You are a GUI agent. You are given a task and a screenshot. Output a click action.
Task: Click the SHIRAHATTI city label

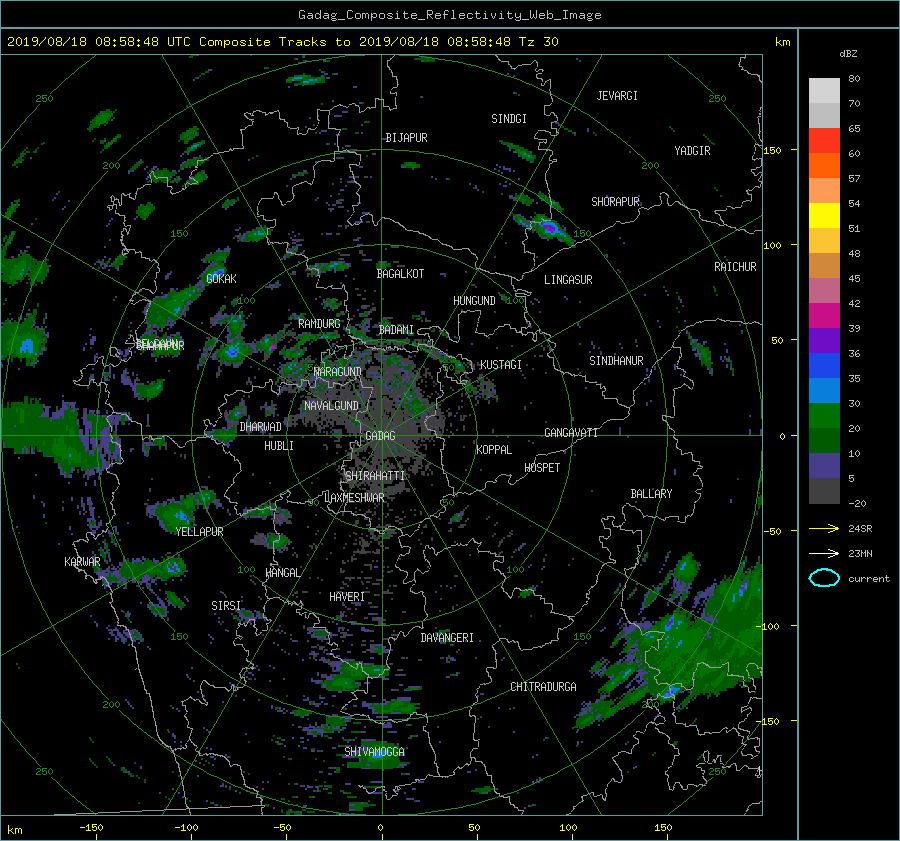pyautogui.click(x=375, y=476)
